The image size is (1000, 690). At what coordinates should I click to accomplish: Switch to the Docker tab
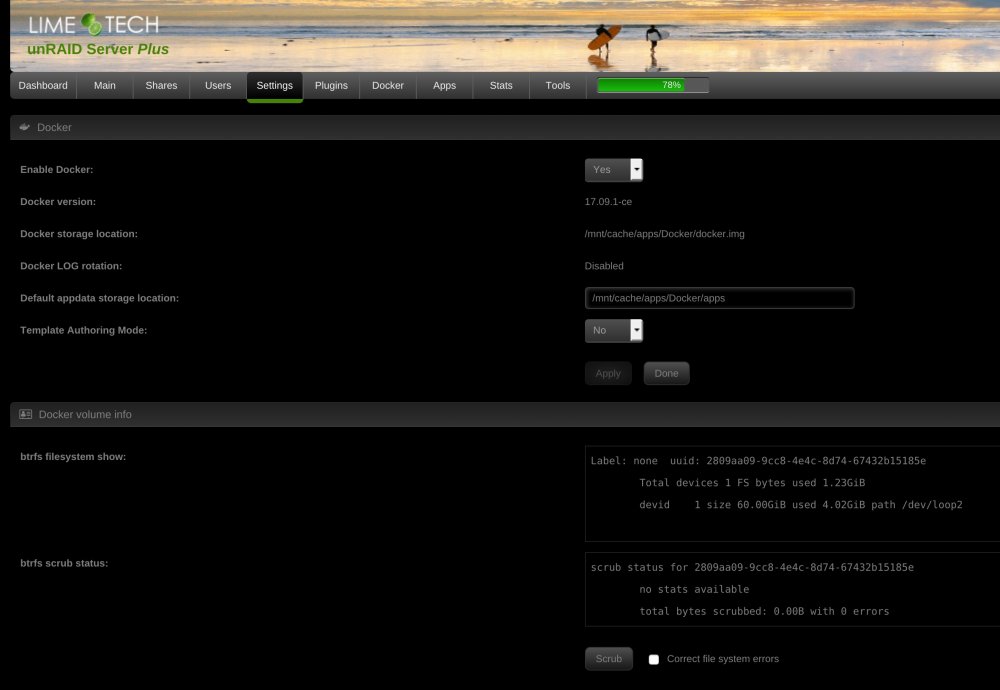388,85
